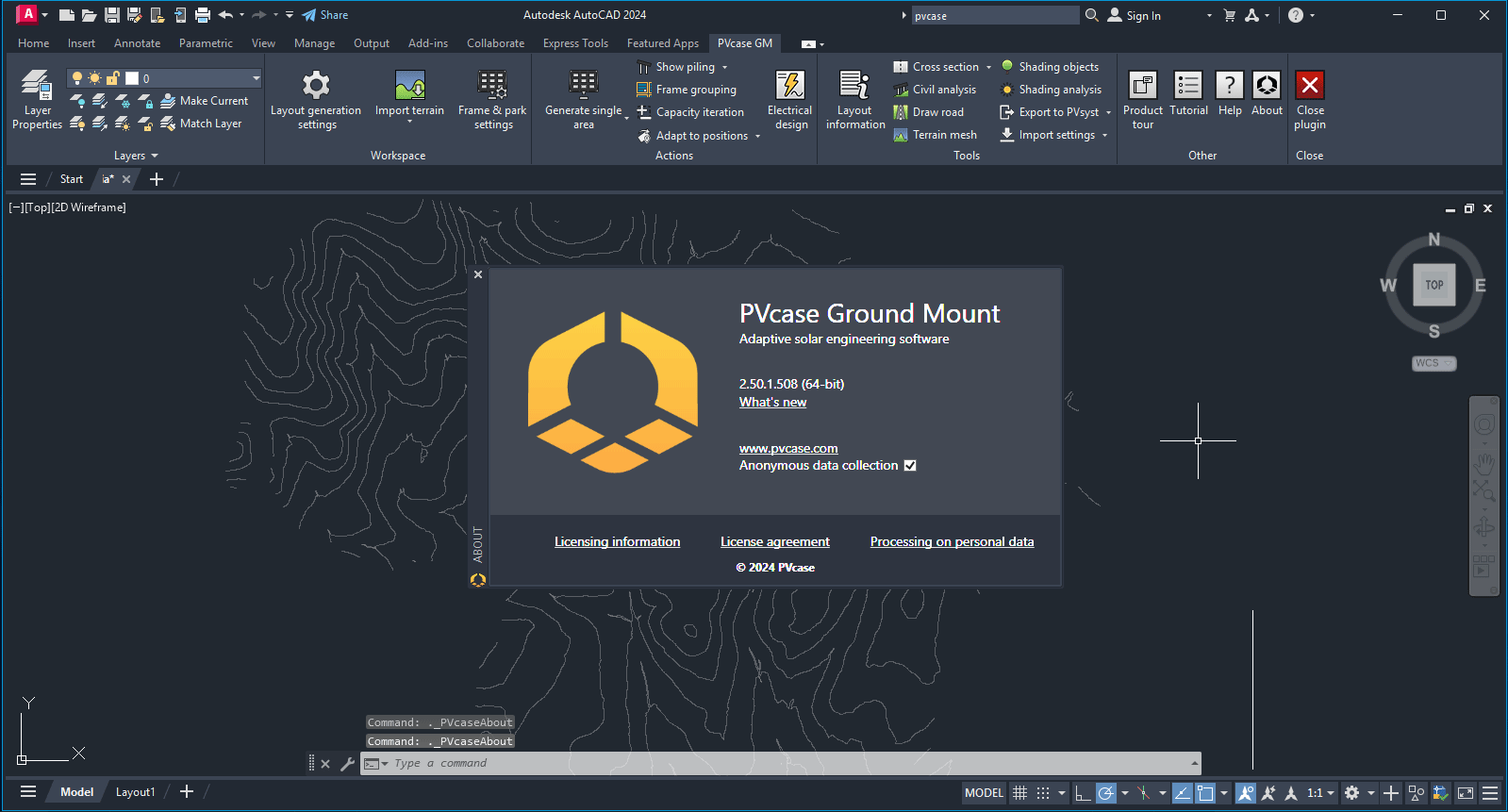The height and width of the screenshot is (812, 1508).
Task: Switch to the Annotate ribbon tab
Action: pos(137,43)
